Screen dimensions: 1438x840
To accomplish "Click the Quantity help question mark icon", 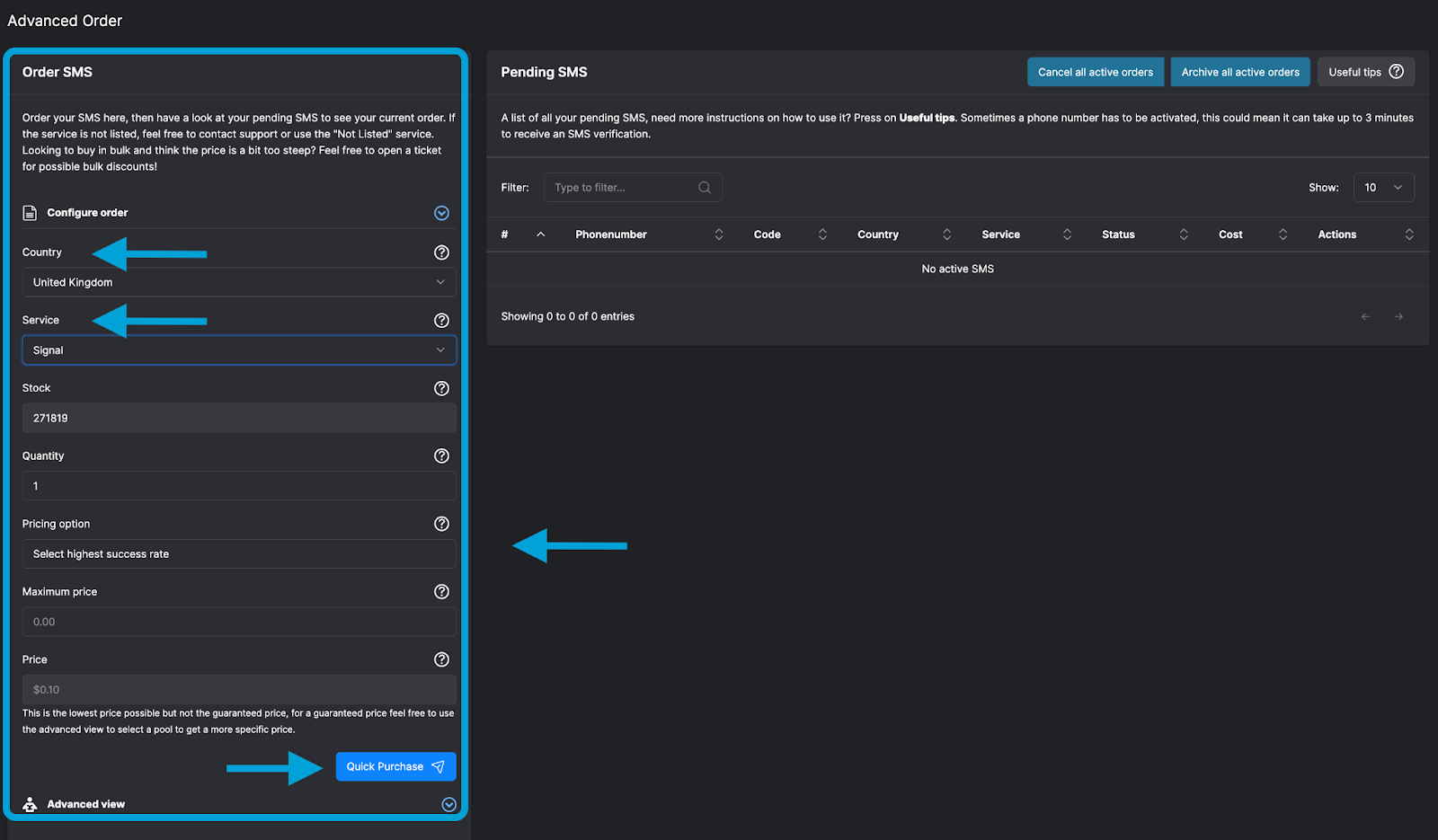I will point(441,455).
